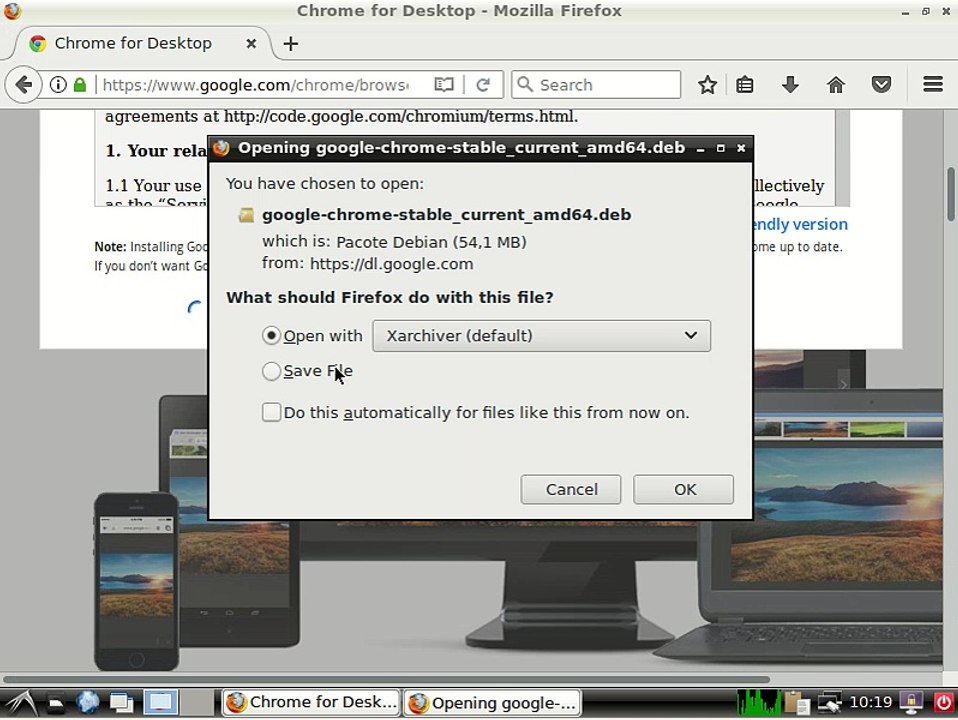Viewport: 958px width, 720px height.
Task: Select the Open with radio button
Action: [x=271, y=336]
